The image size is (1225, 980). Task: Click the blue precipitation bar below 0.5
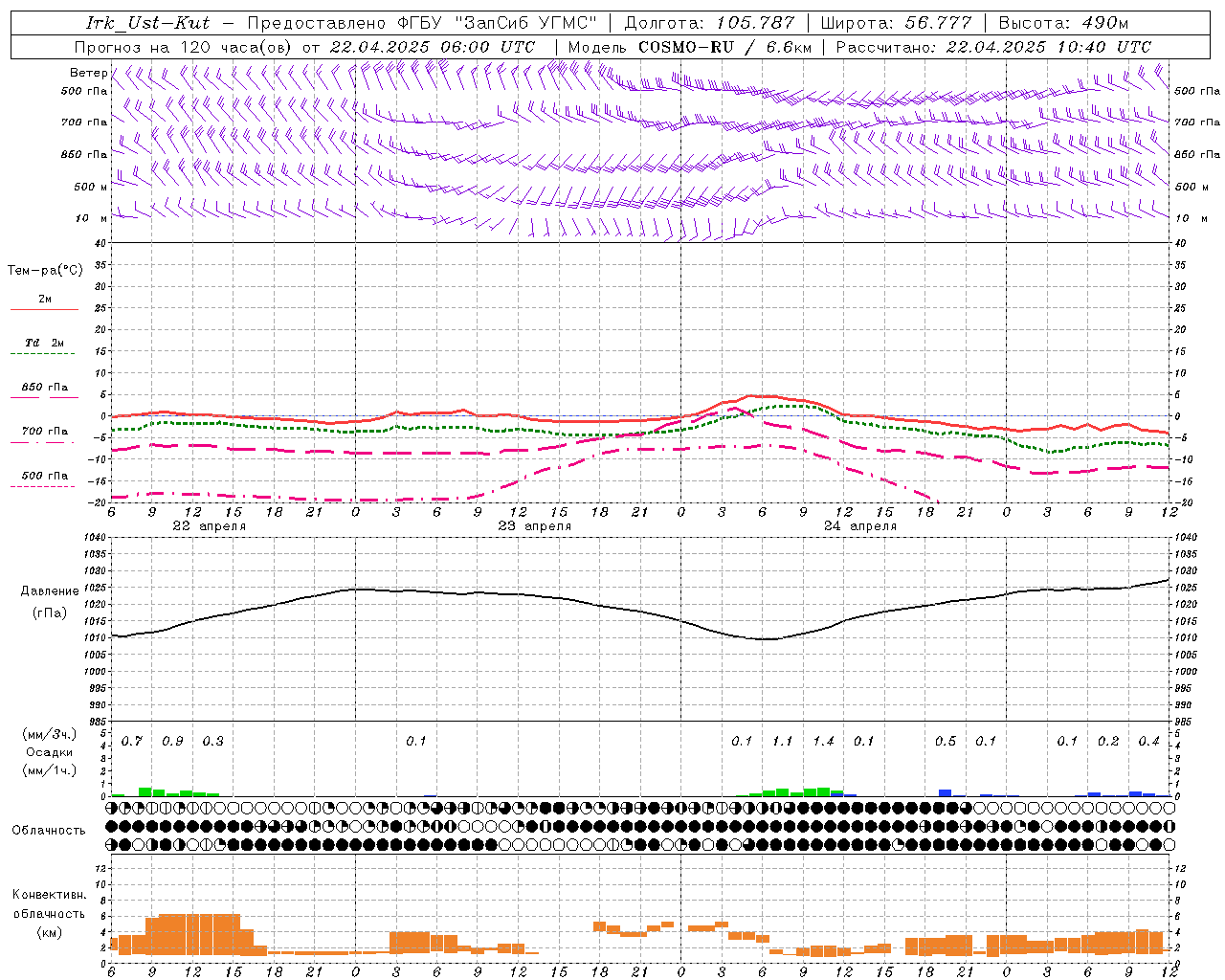pos(945,792)
